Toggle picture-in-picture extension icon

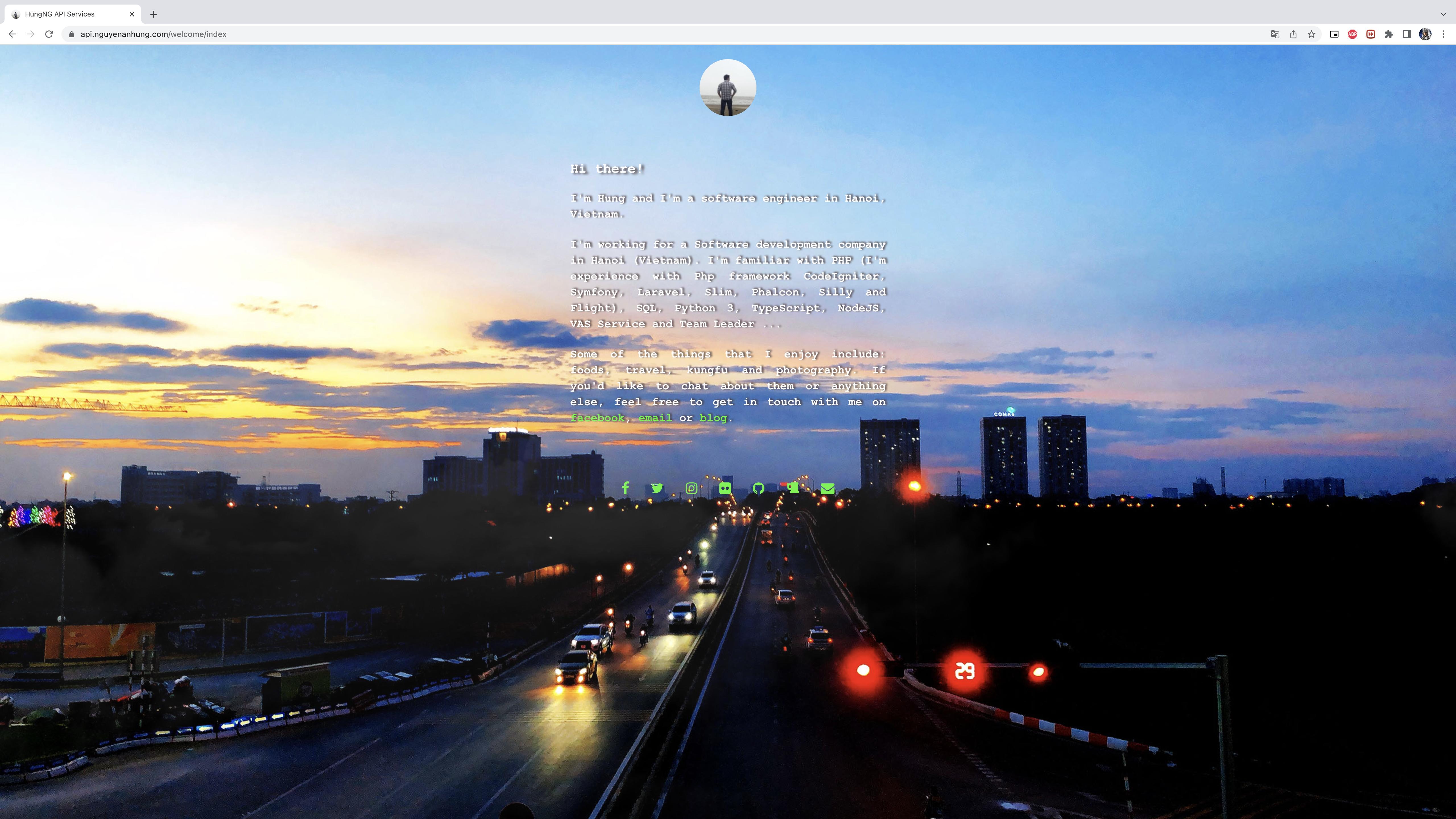pos(1334,34)
